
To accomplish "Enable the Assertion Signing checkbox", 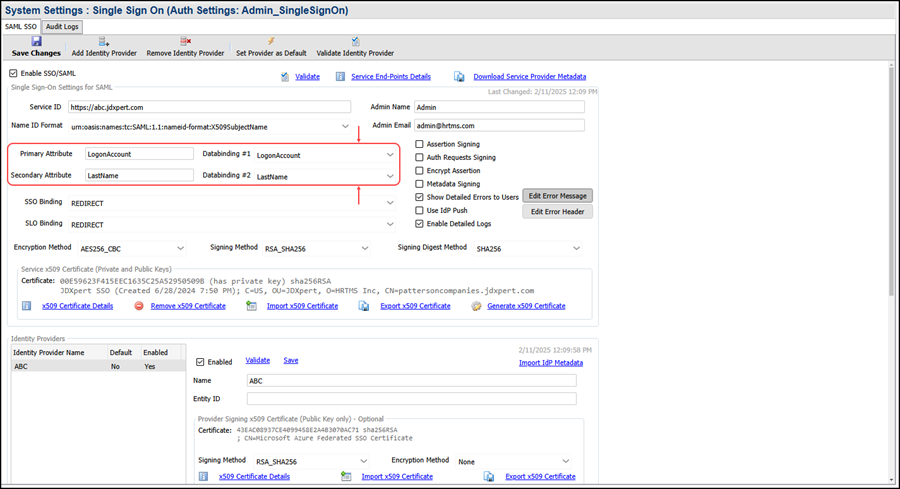I will [x=419, y=144].
